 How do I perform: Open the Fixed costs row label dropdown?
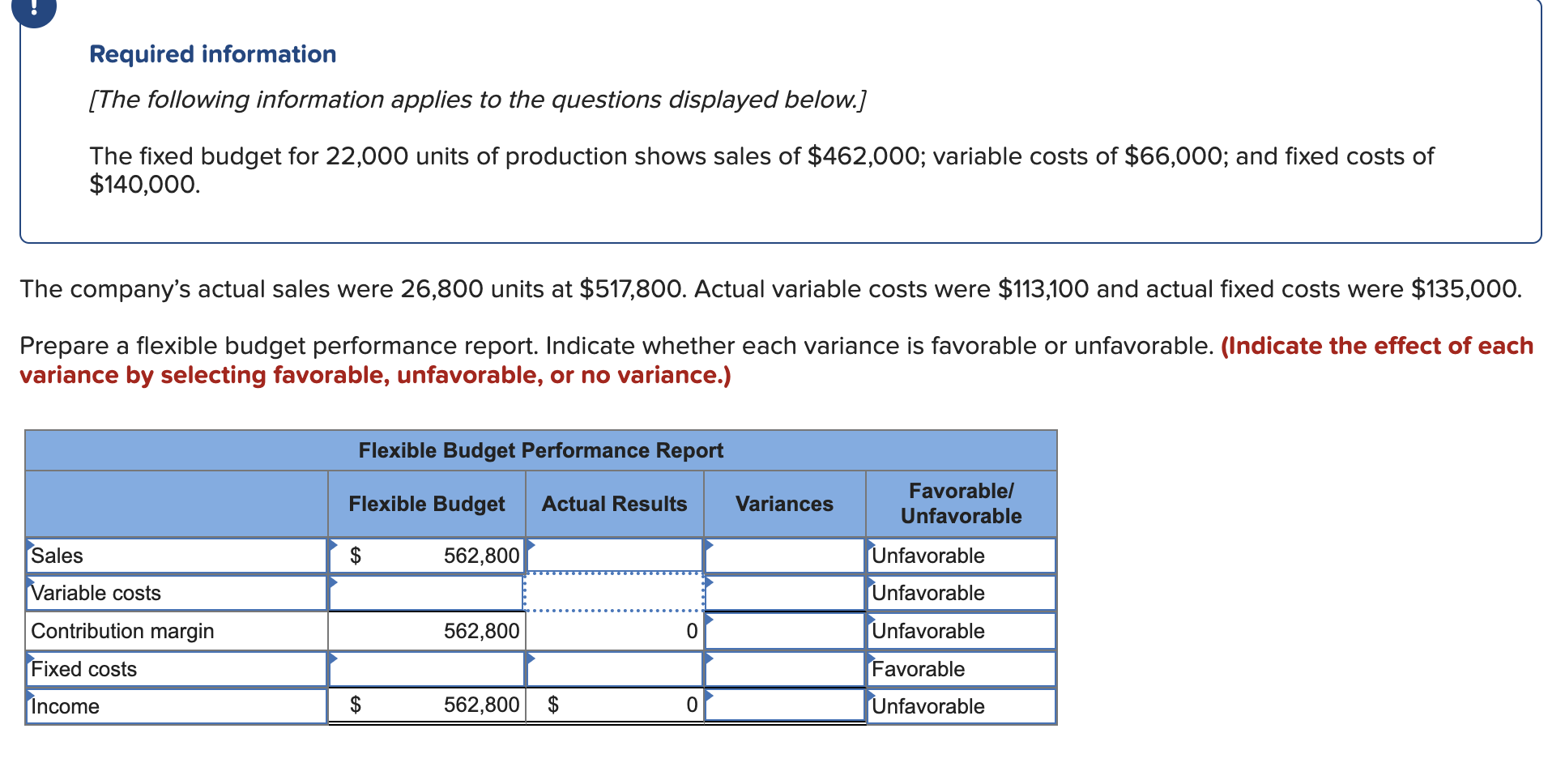coord(177,669)
